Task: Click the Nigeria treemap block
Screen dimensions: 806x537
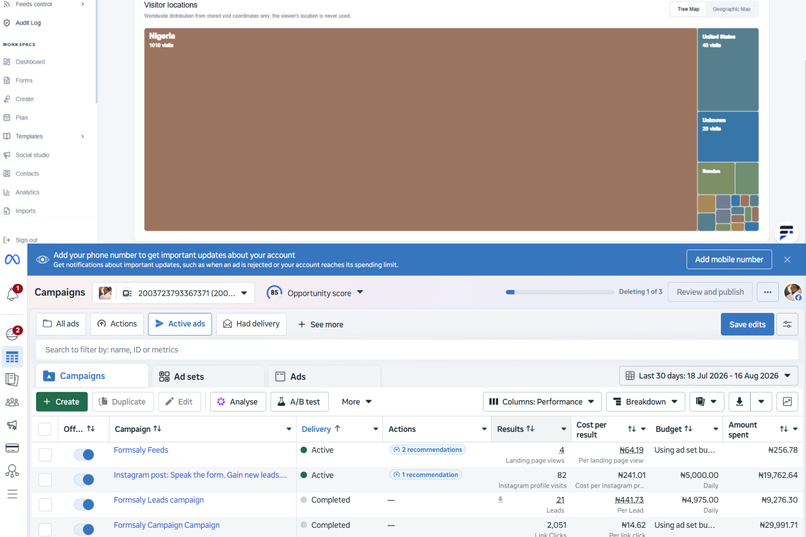Action: 420,129
